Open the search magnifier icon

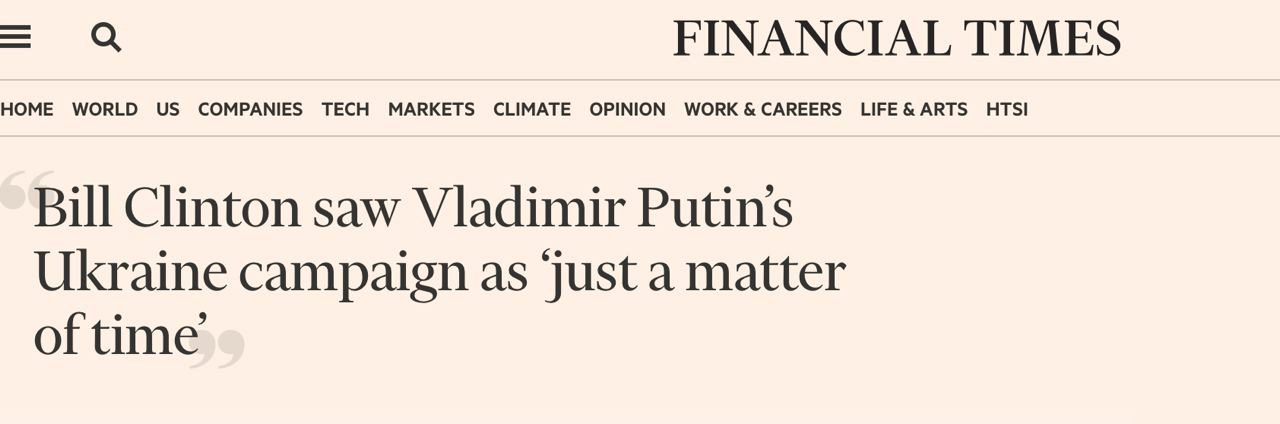pos(106,38)
